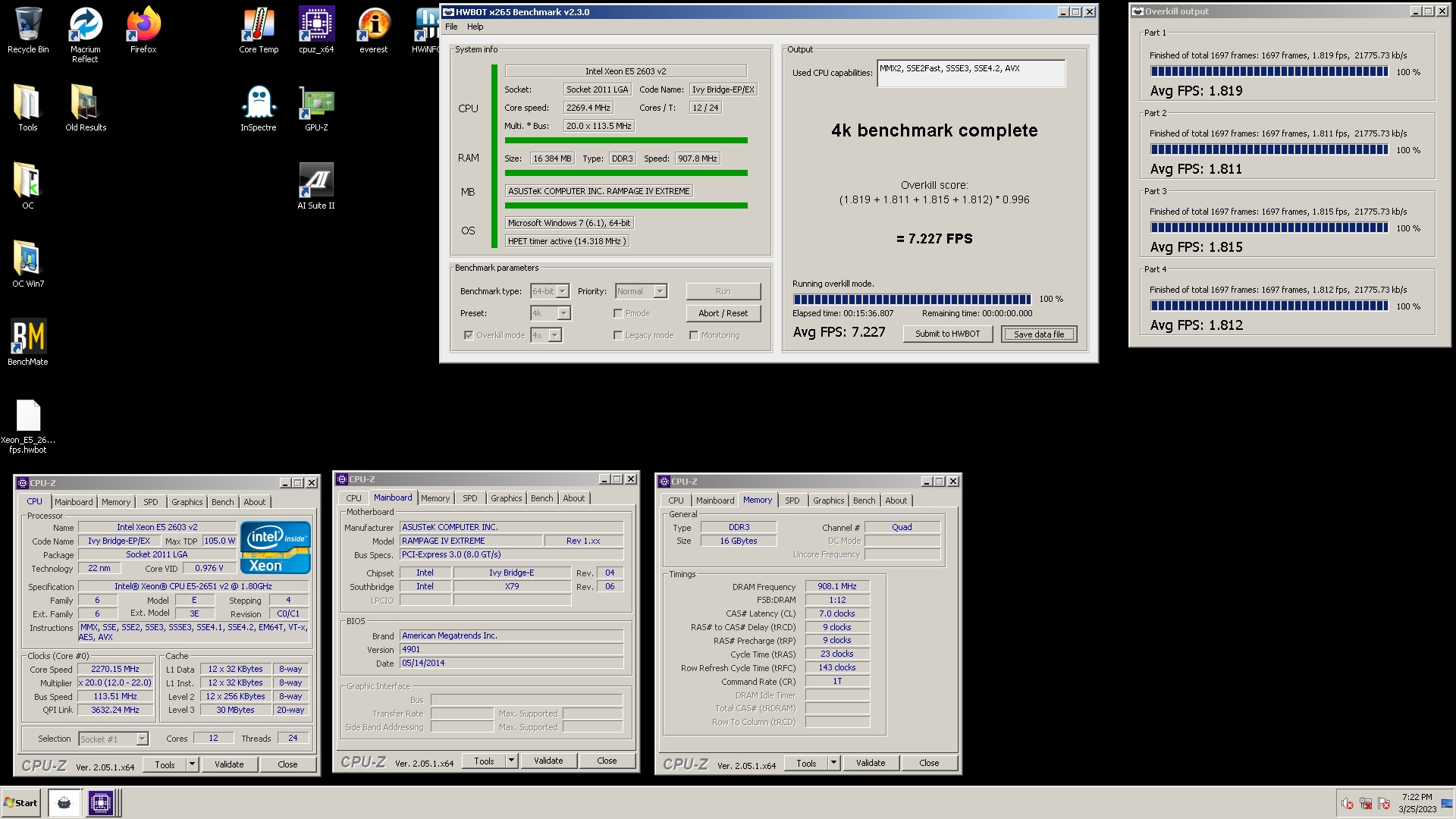Open the File menu in HWBOT x265
Image resolution: width=1456 pixels, height=819 pixels.
coord(451,27)
